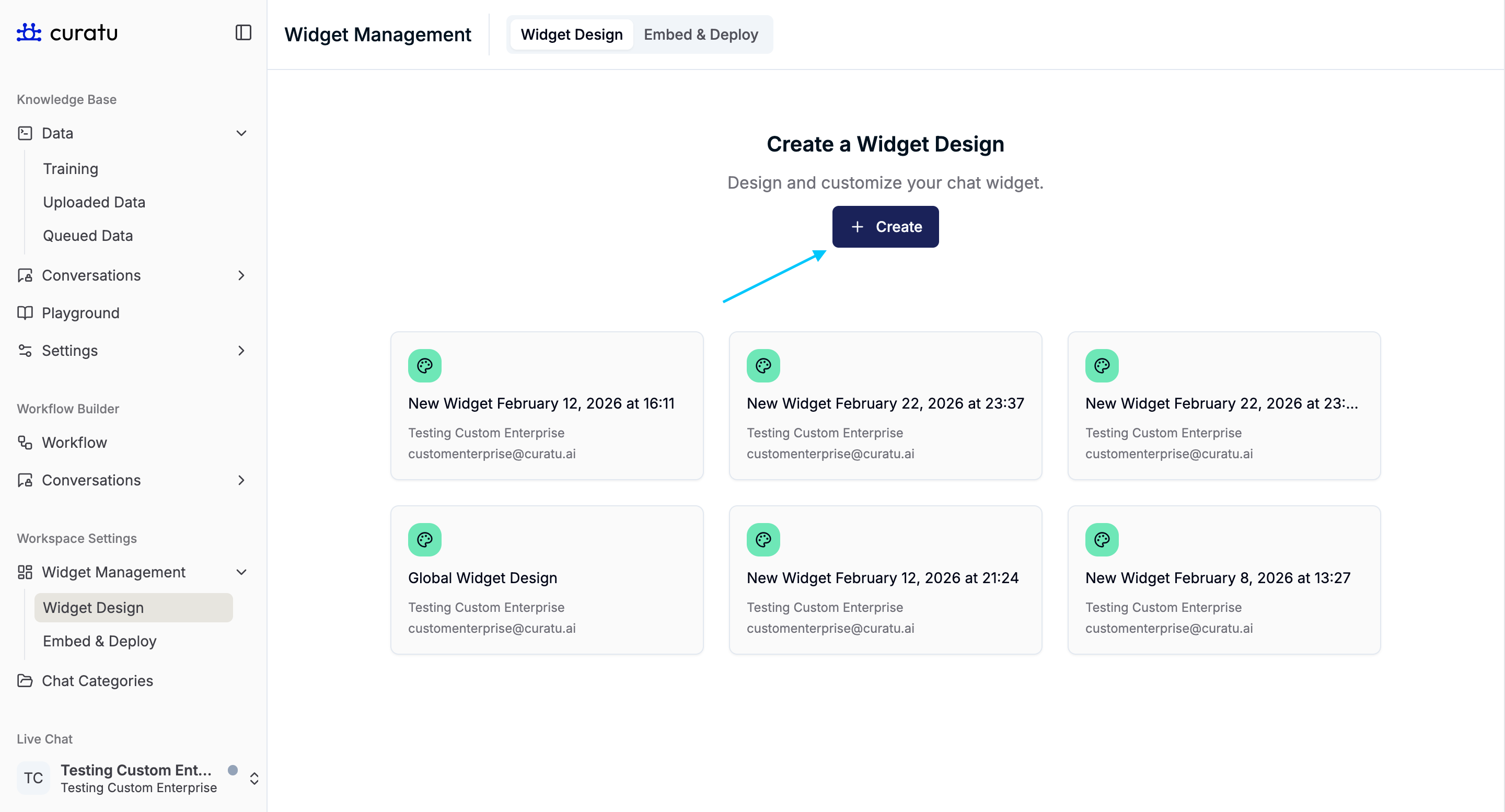This screenshot has height=812, width=1505.
Task: Click the Settings sliders icon
Action: (x=24, y=351)
